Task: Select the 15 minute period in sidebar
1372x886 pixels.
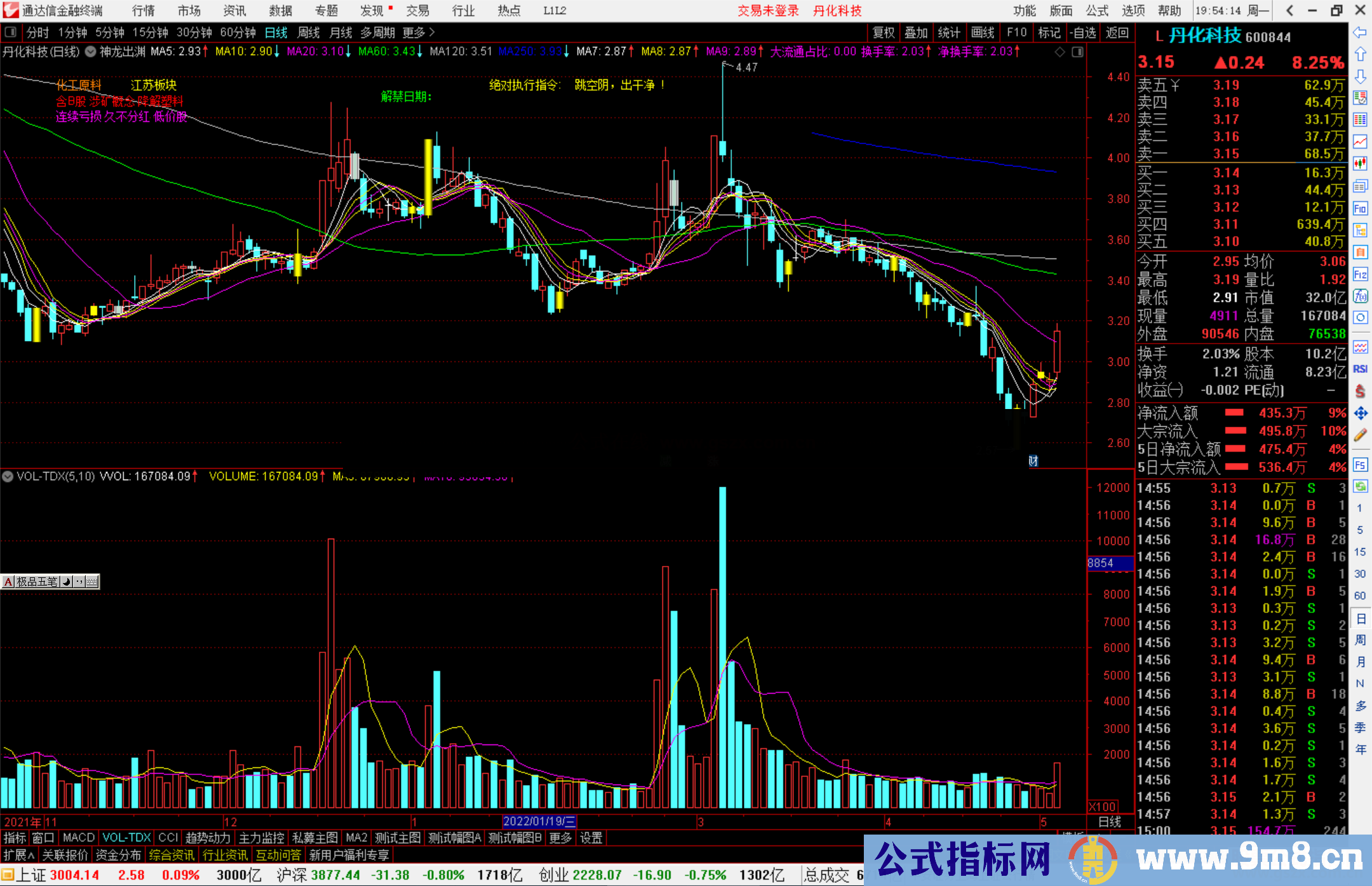Action: tap(1360, 552)
